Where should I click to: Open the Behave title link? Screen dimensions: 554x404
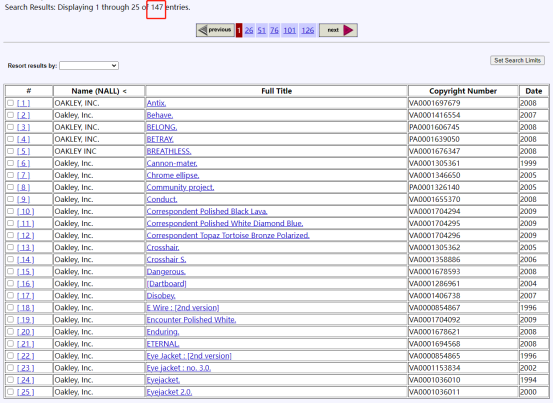click(160, 115)
